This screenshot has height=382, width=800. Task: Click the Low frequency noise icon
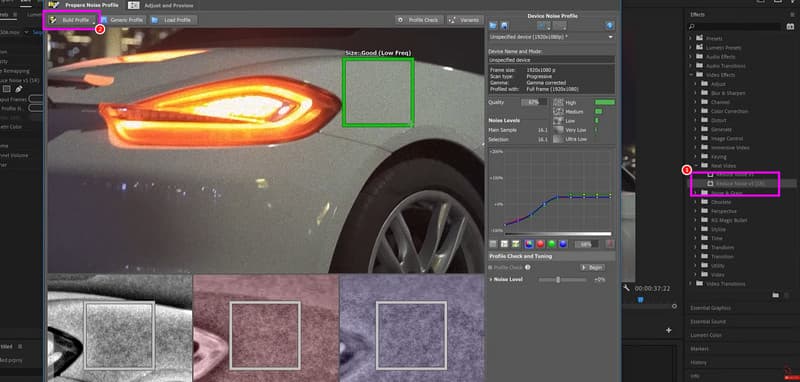tap(558, 121)
